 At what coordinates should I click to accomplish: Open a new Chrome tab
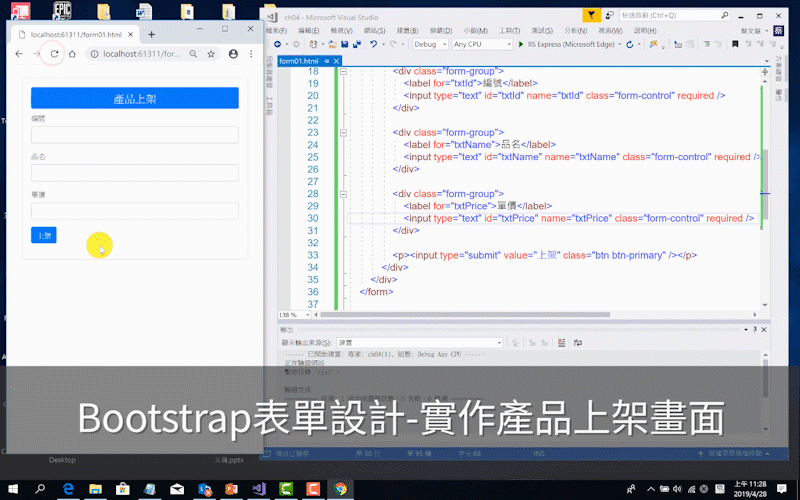(152, 35)
